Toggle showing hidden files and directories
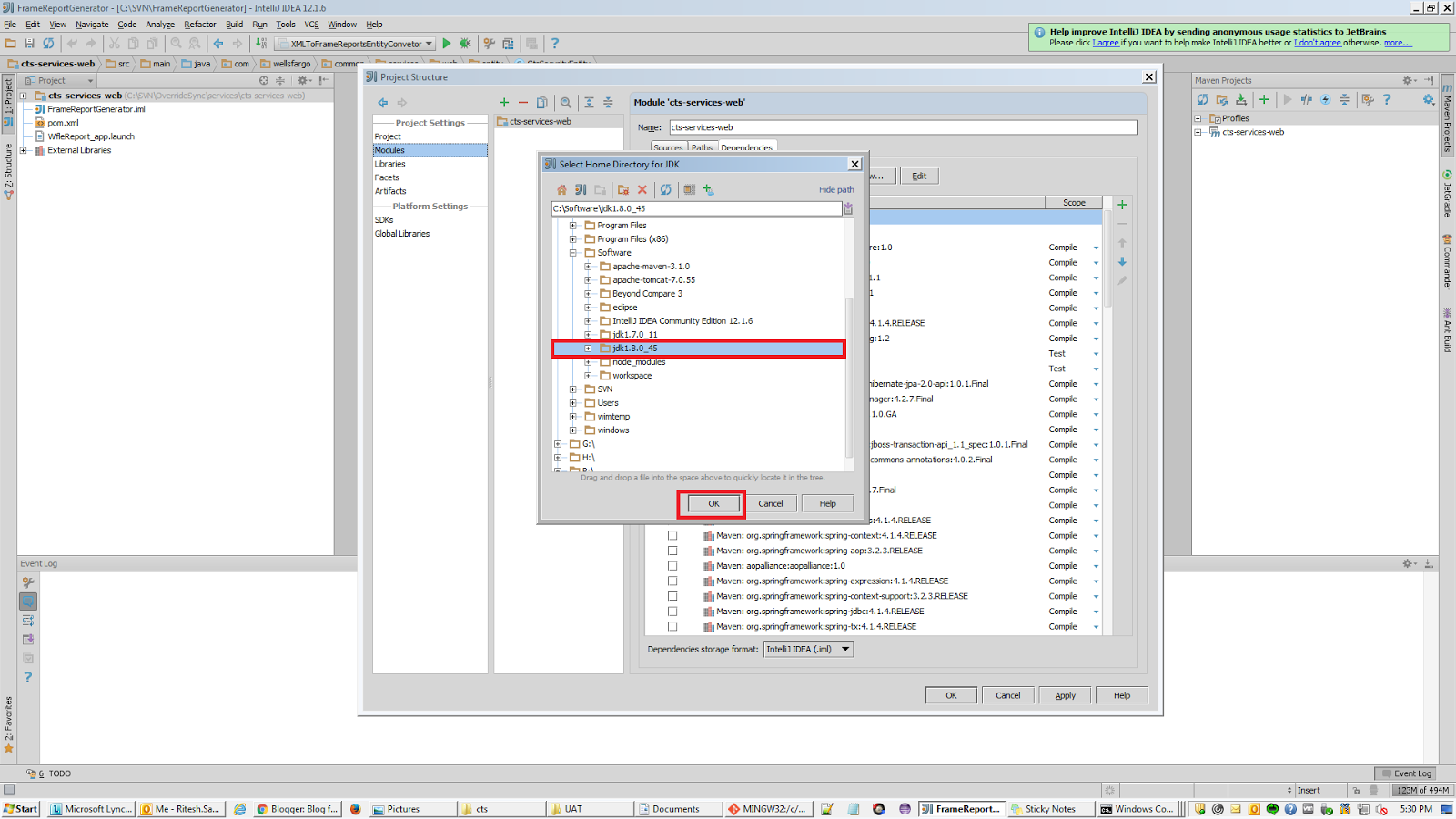 pyautogui.click(x=690, y=190)
